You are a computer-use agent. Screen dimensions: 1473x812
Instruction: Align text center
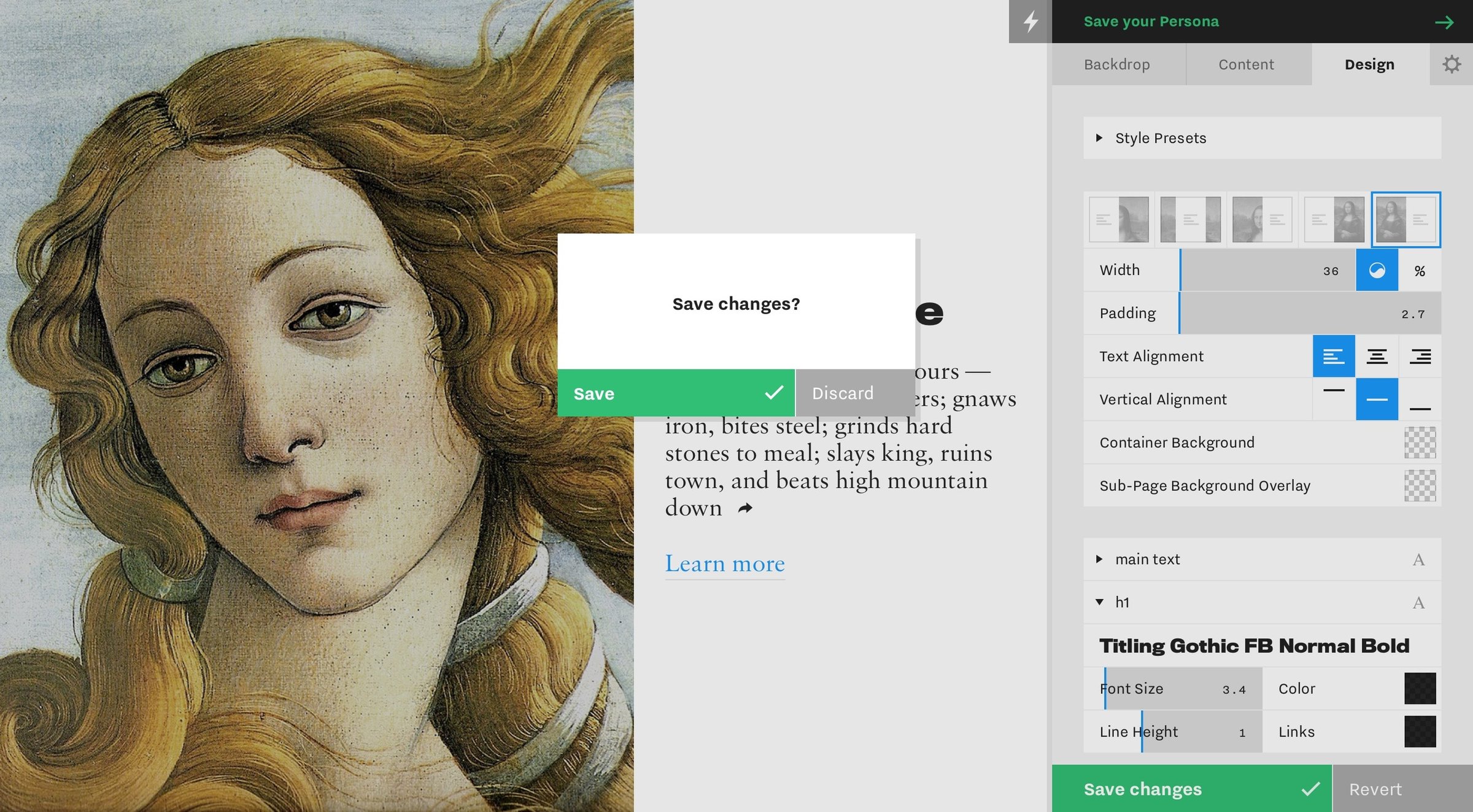1377,356
